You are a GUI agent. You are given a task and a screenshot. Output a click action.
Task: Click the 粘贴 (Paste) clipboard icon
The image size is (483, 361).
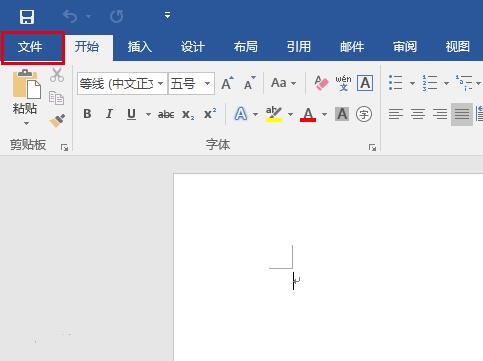(x=26, y=84)
